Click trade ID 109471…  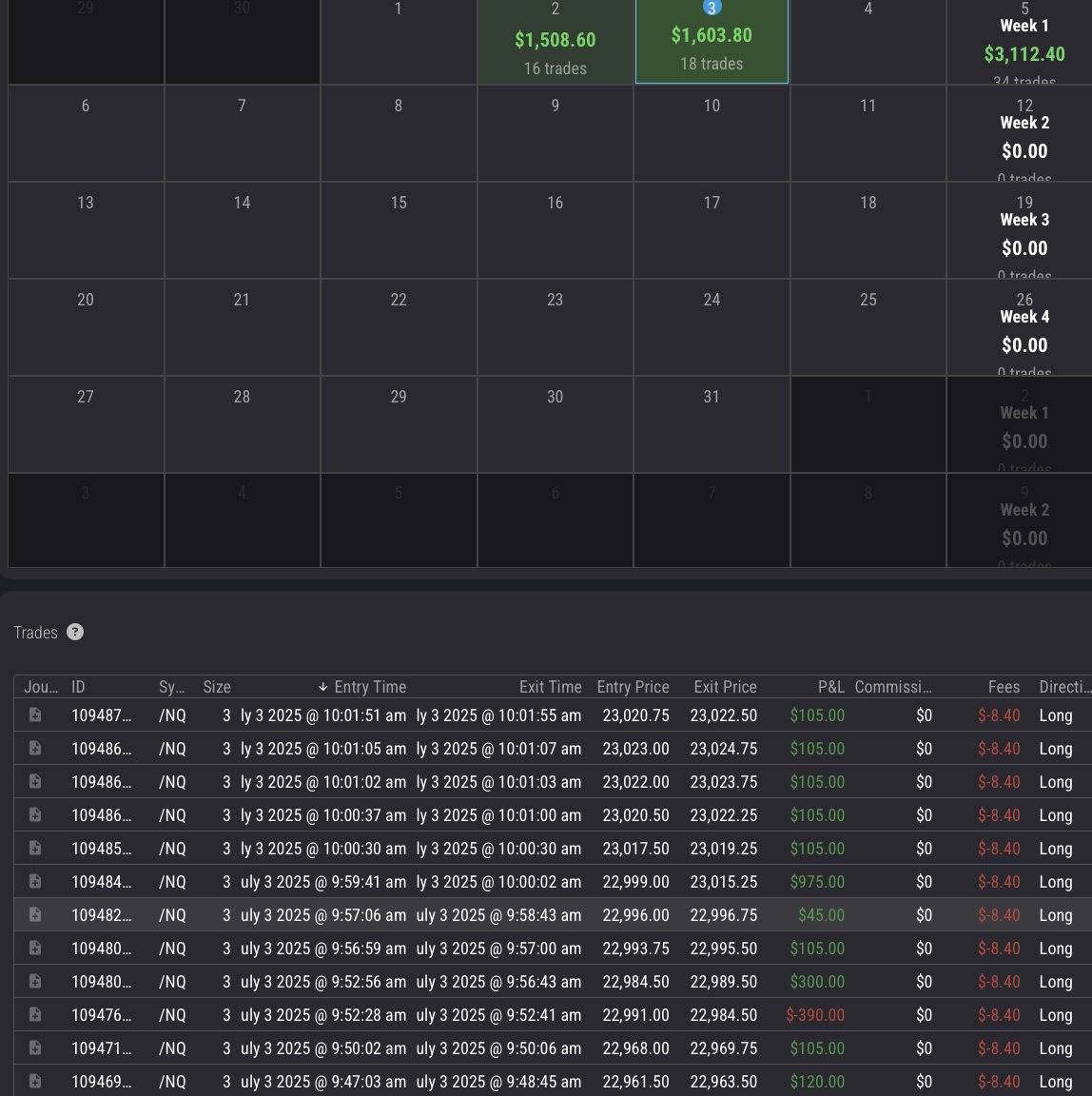[102, 1047]
